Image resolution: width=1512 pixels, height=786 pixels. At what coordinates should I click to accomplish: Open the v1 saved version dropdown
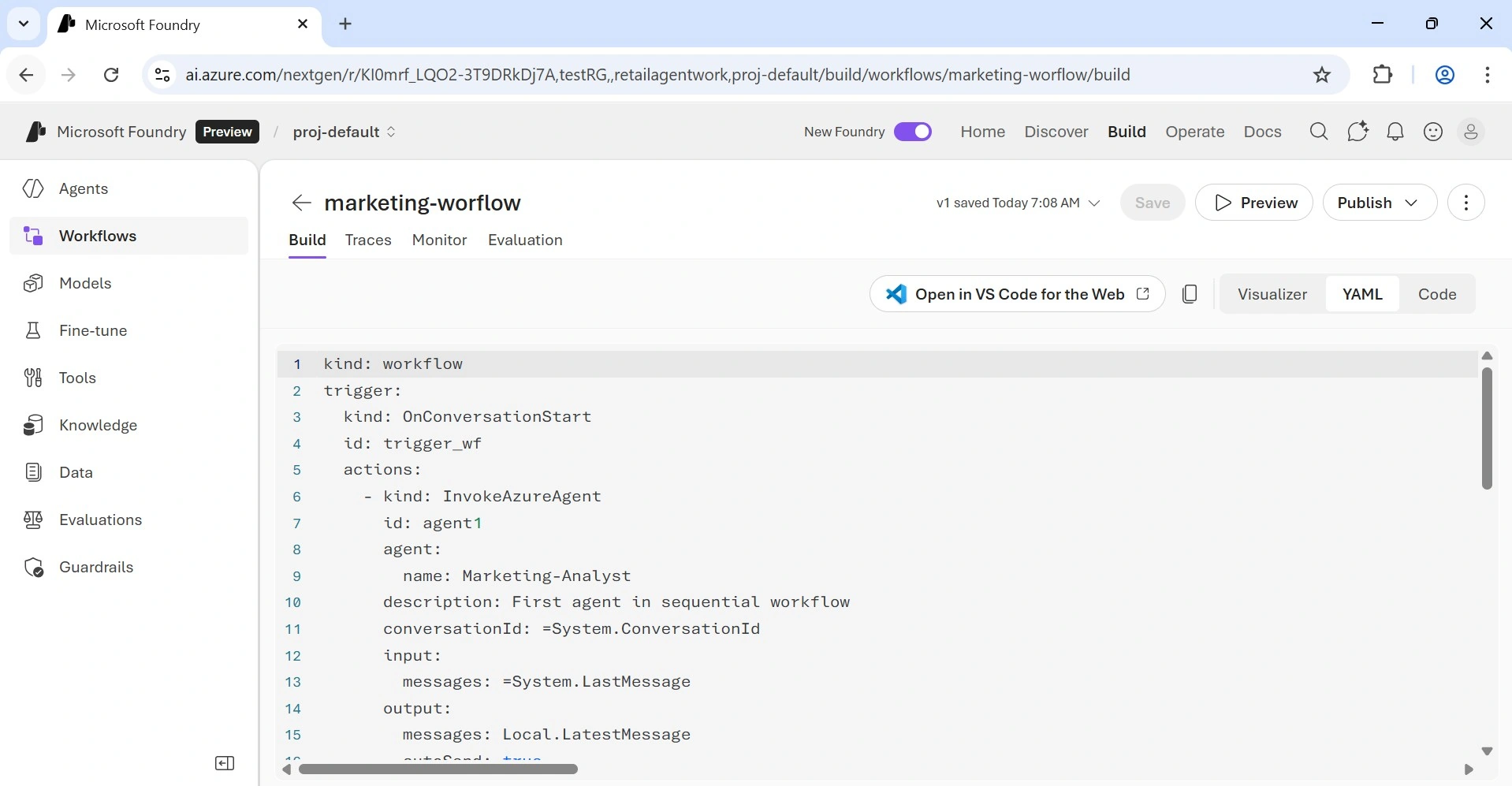(1018, 203)
